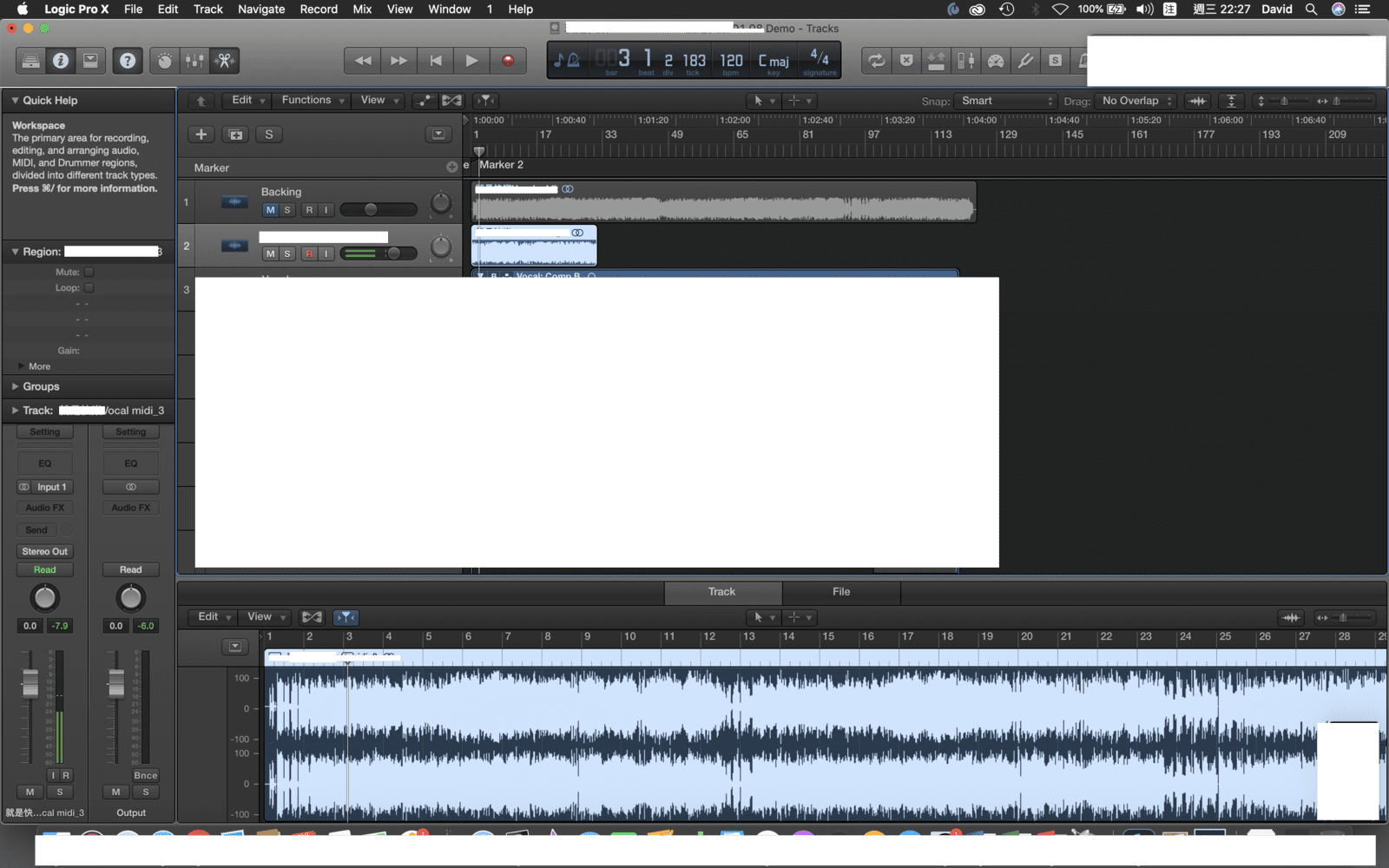Switch to the Track tab in editor
This screenshot has width=1389, height=868.
[722, 592]
